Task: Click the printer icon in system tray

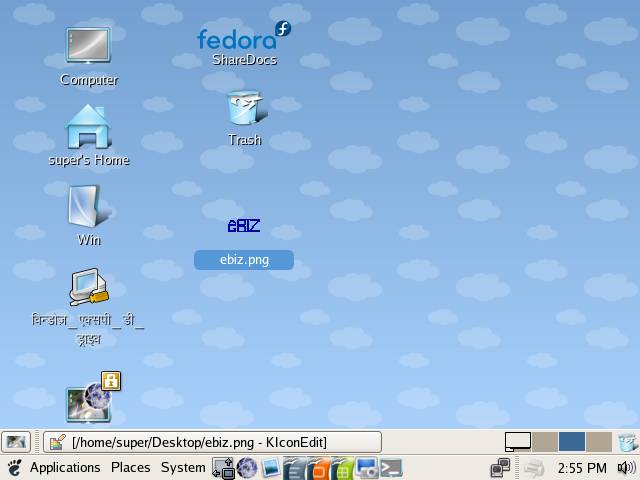Action: [534, 468]
